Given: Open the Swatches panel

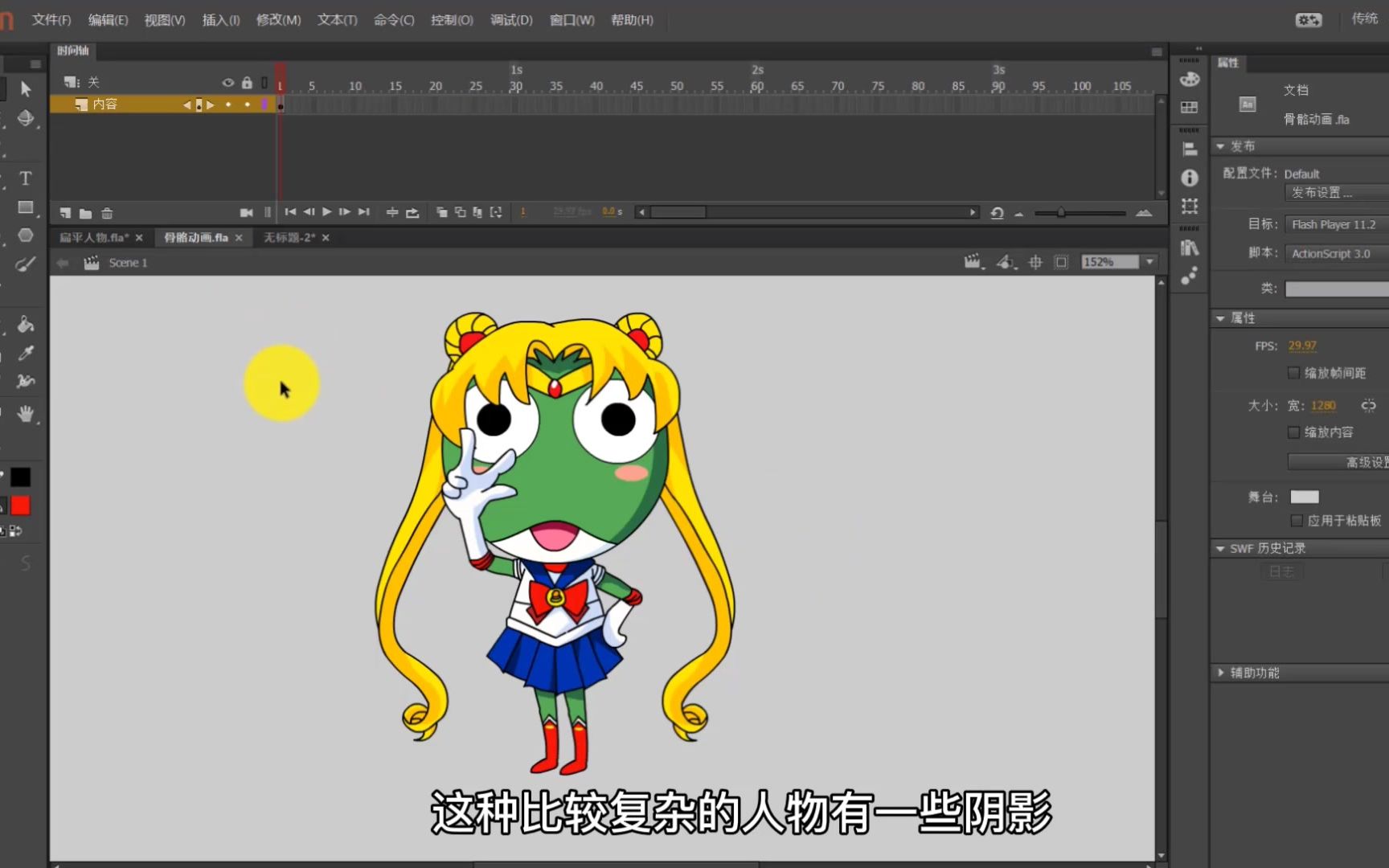Looking at the screenshot, I should (x=1188, y=107).
